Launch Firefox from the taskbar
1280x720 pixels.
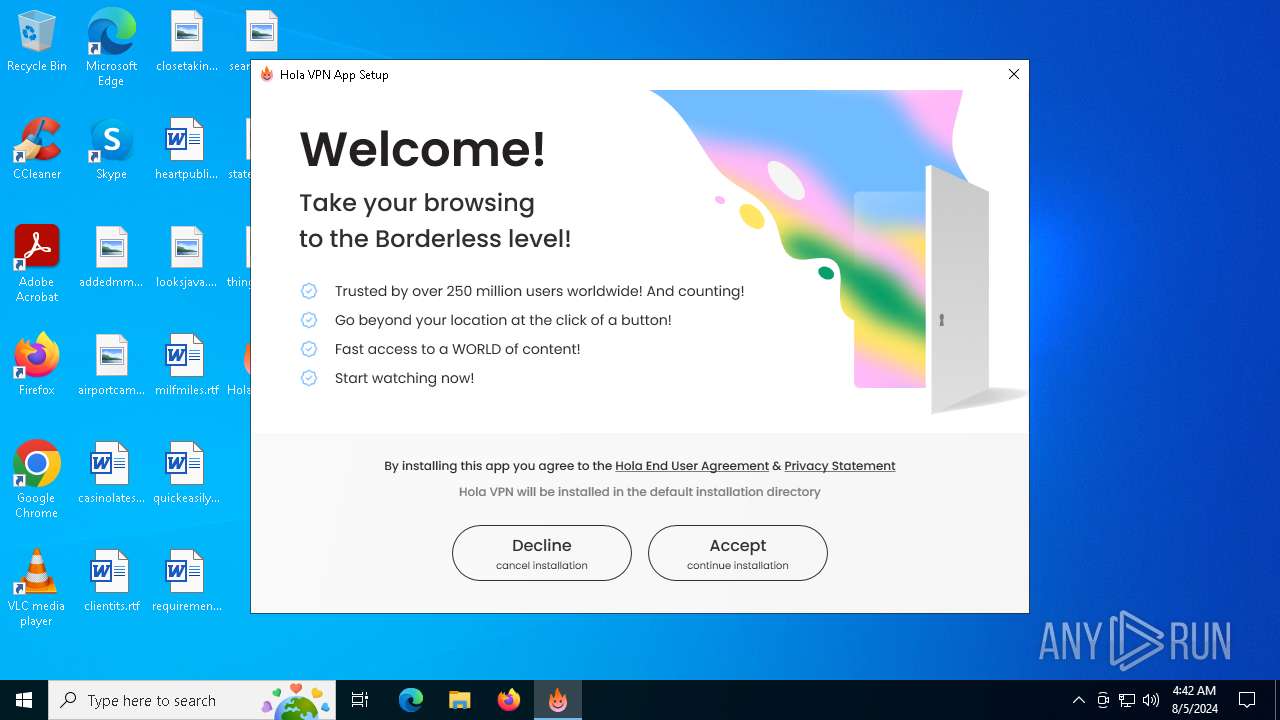pyautogui.click(x=509, y=700)
